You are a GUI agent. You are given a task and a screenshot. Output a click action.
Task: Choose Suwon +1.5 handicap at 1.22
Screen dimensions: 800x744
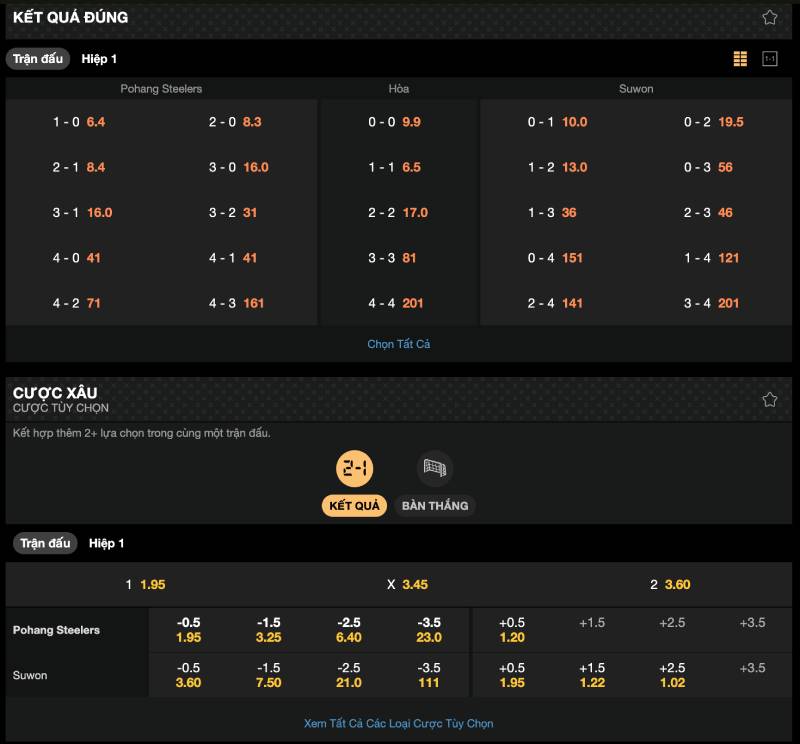pyautogui.click(x=591, y=675)
